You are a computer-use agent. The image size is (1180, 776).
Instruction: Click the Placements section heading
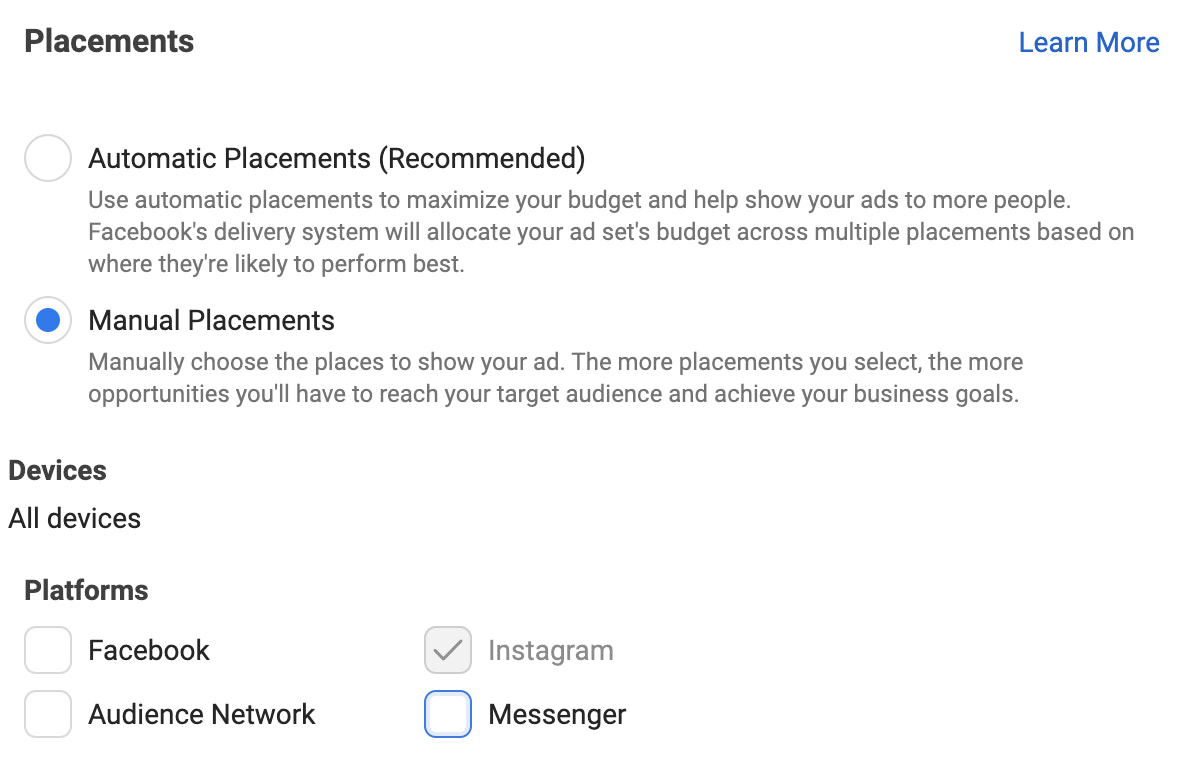[x=108, y=41]
